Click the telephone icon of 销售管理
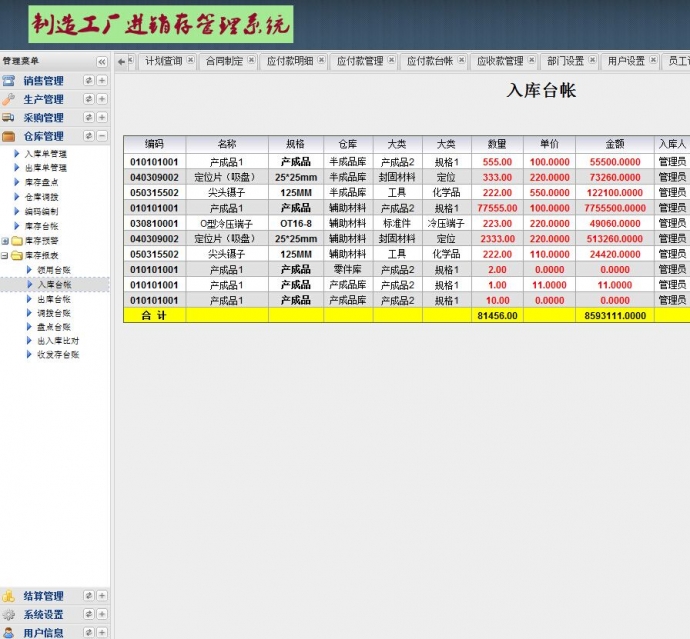Viewport: 690px width, 639px height. point(8,81)
